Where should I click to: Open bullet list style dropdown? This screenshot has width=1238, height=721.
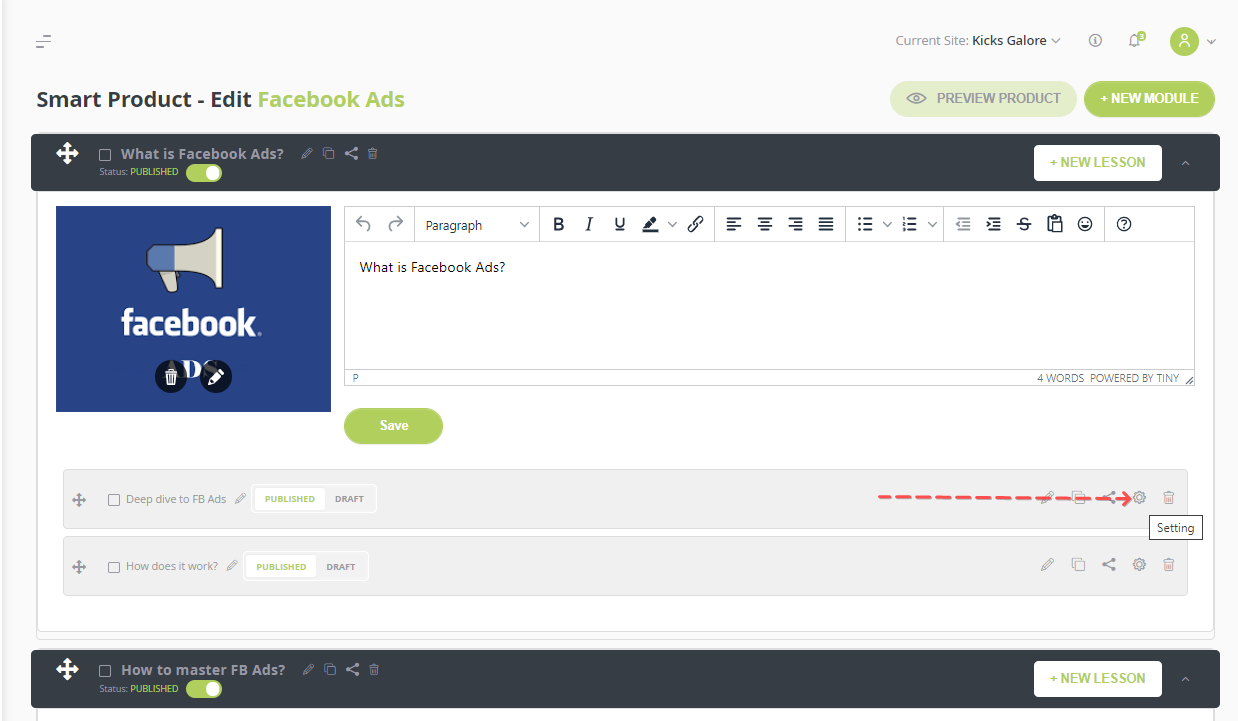click(x=887, y=225)
